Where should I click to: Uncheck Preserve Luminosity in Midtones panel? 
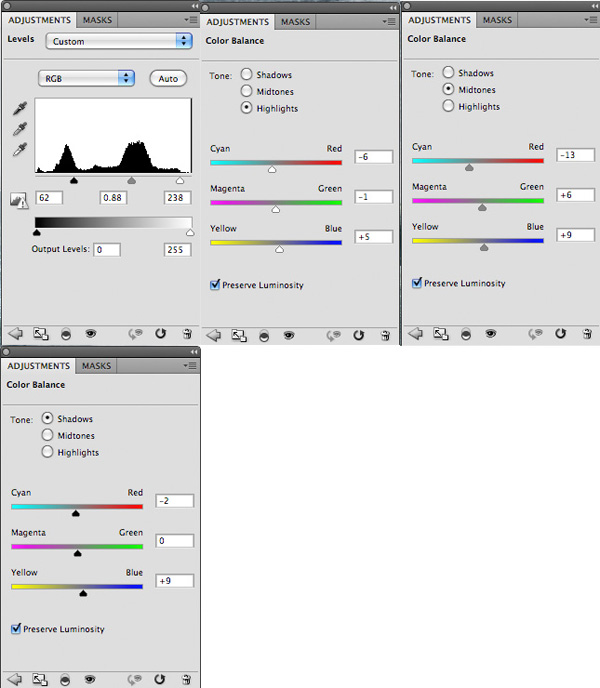click(417, 283)
